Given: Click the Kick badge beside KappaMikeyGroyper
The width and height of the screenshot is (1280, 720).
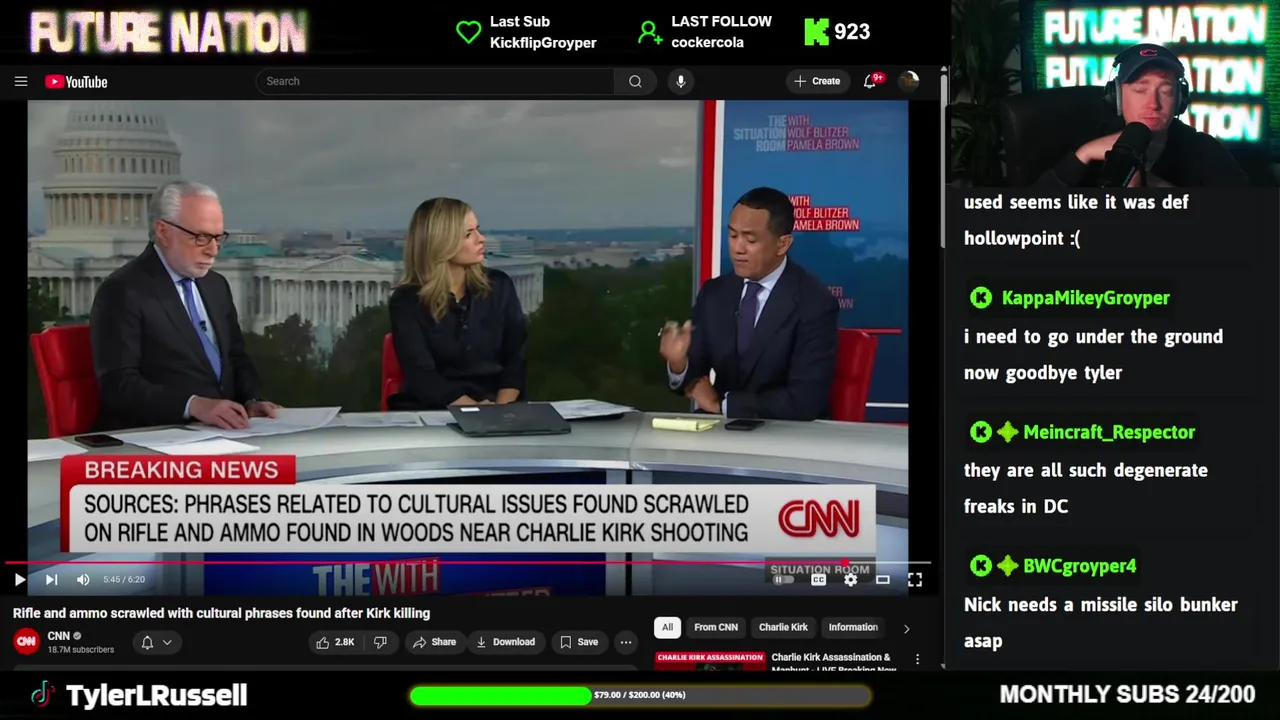Looking at the screenshot, I should (981, 298).
